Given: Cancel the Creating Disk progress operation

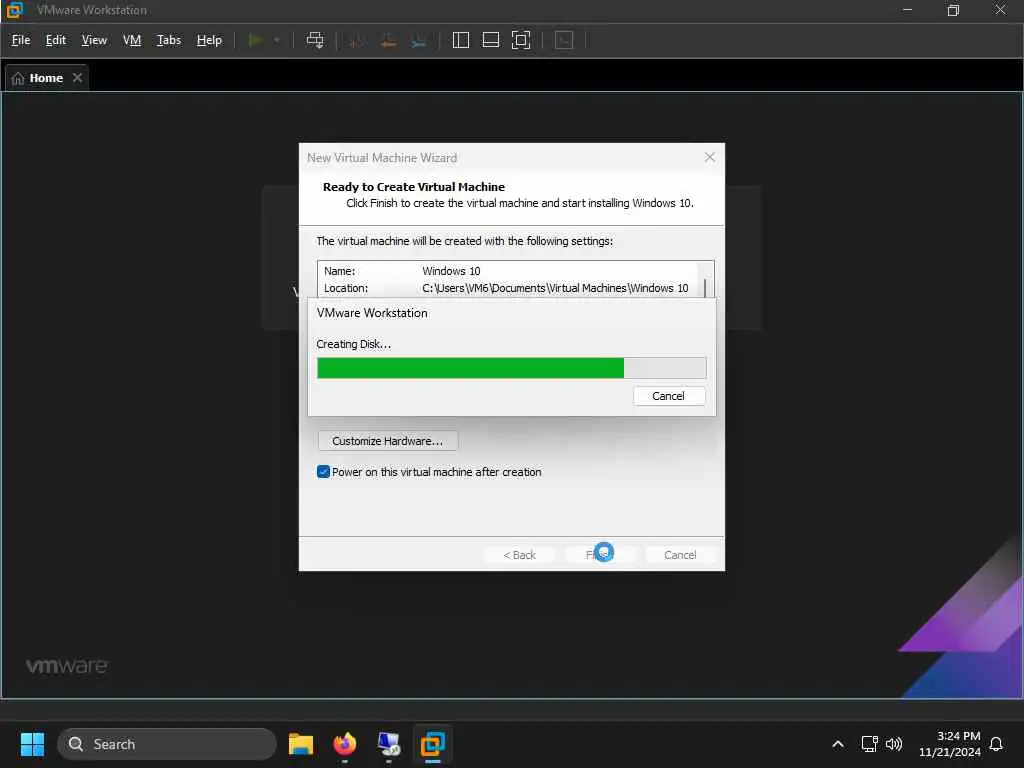Looking at the screenshot, I should pyautogui.click(x=669, y=396).
